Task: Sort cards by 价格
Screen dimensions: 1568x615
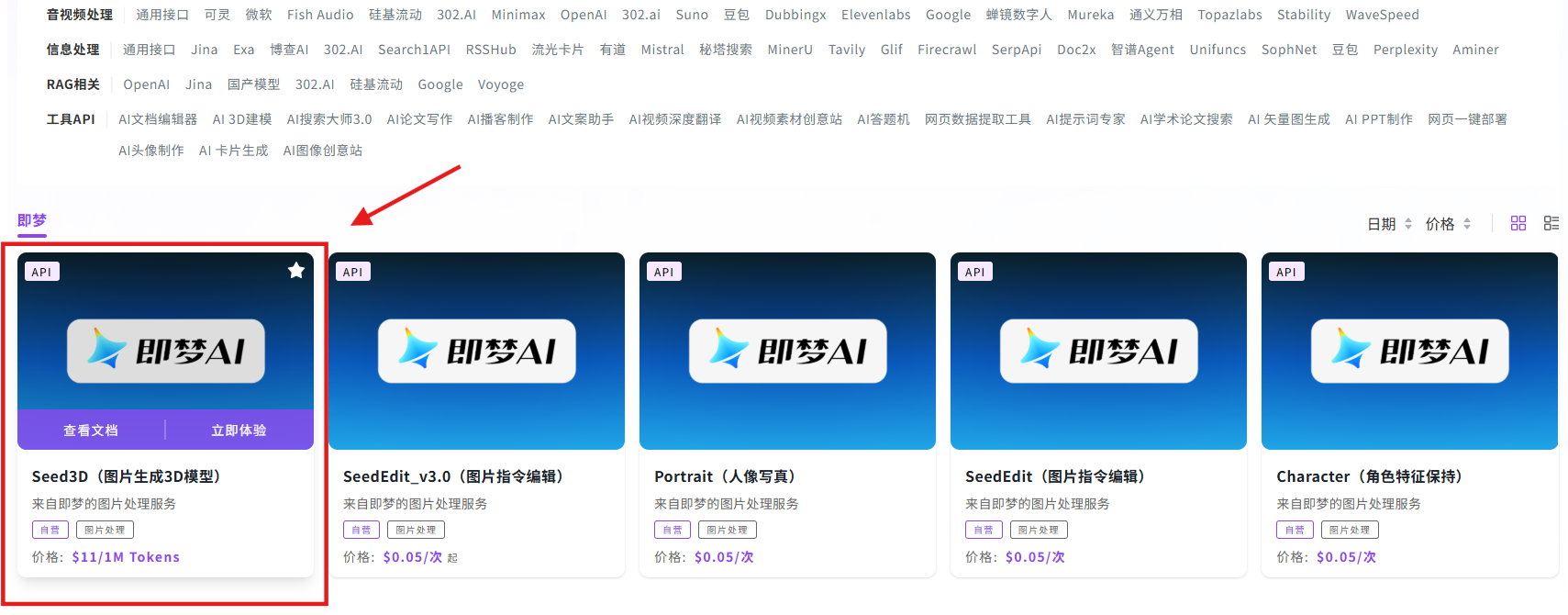Action: [1449, 224]
